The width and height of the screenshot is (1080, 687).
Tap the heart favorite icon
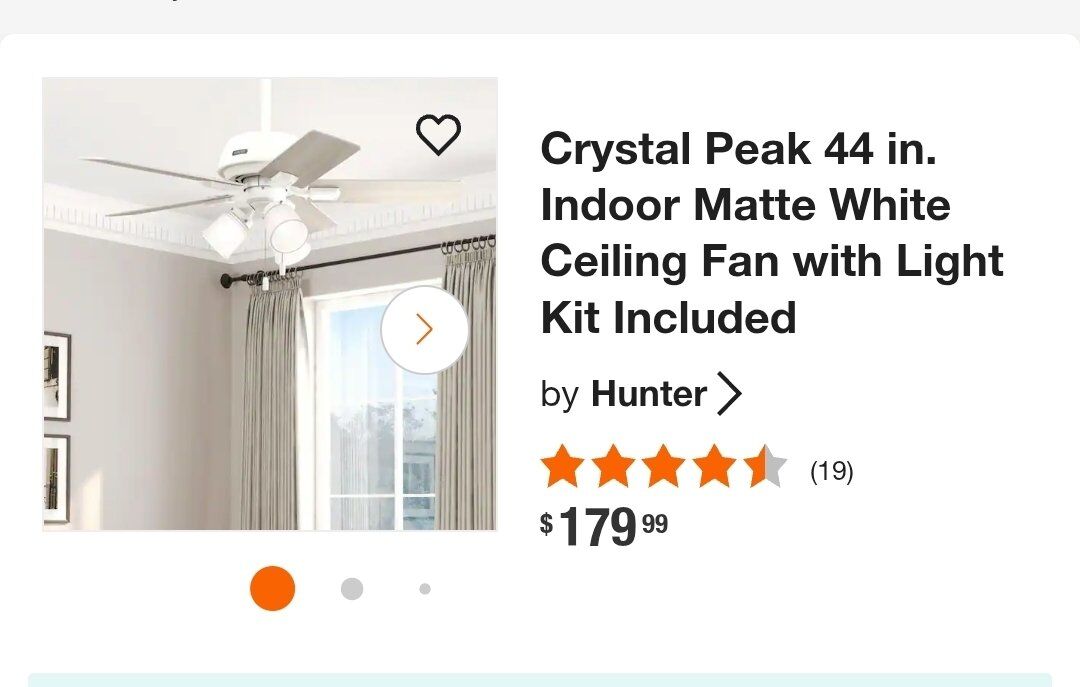(438, 135)
